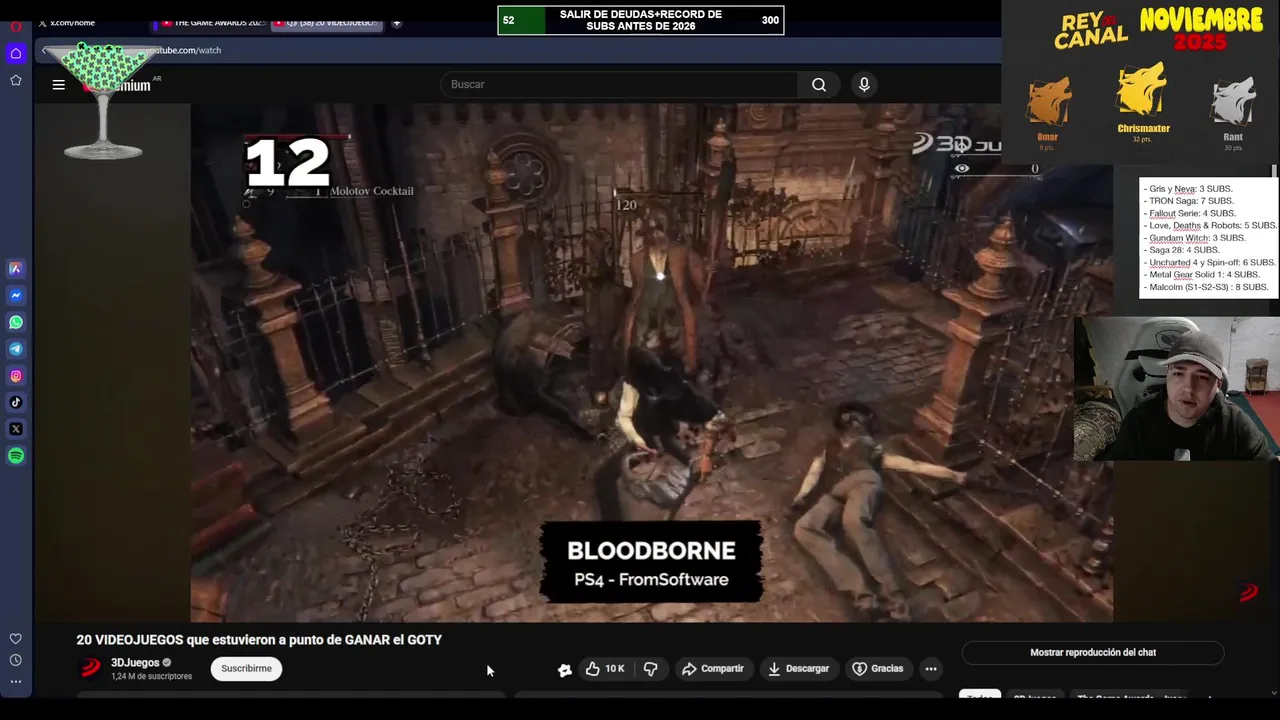Click the subs goal bar overlay

pyautogui.click(x=641, y=20)
